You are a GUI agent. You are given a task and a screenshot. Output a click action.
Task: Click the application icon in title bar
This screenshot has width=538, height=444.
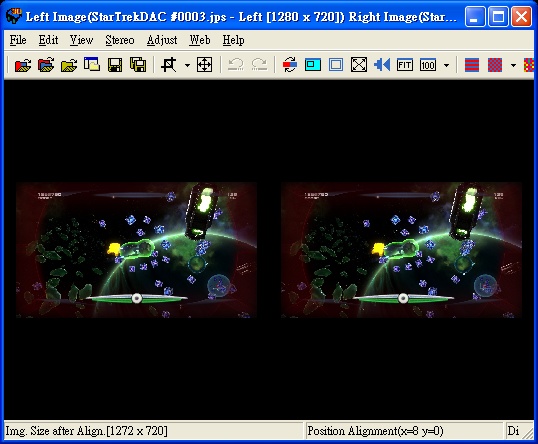[14, 16]
